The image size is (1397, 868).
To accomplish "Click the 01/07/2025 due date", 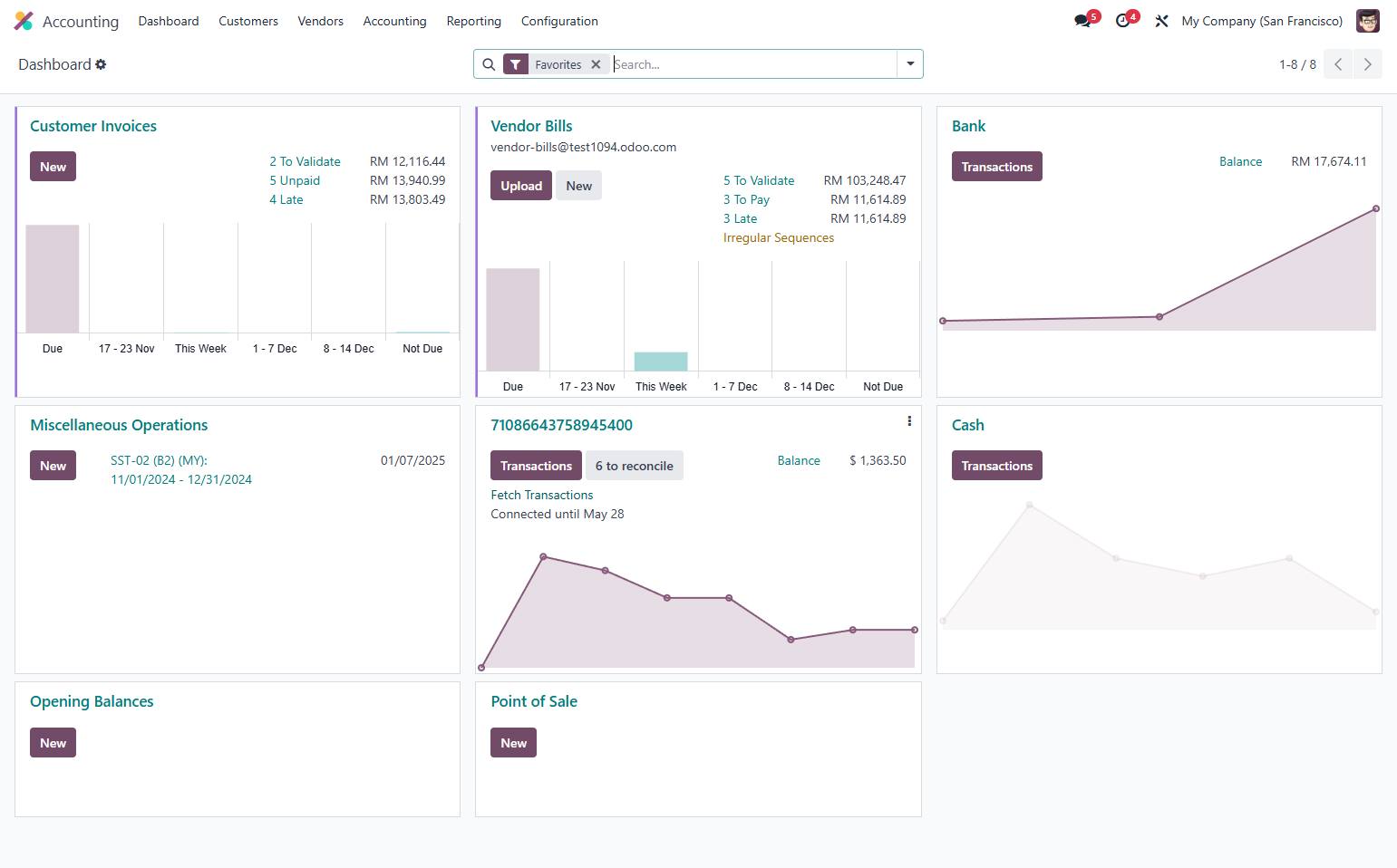I will (x=412, y=460).
